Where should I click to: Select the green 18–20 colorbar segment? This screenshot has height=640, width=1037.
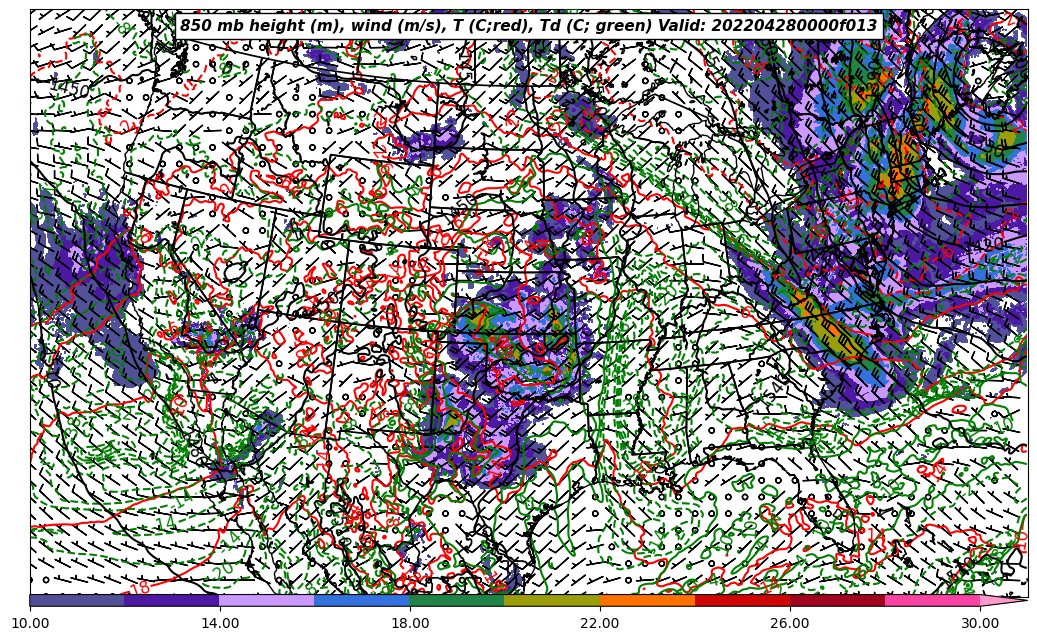[x=457, y=600]
